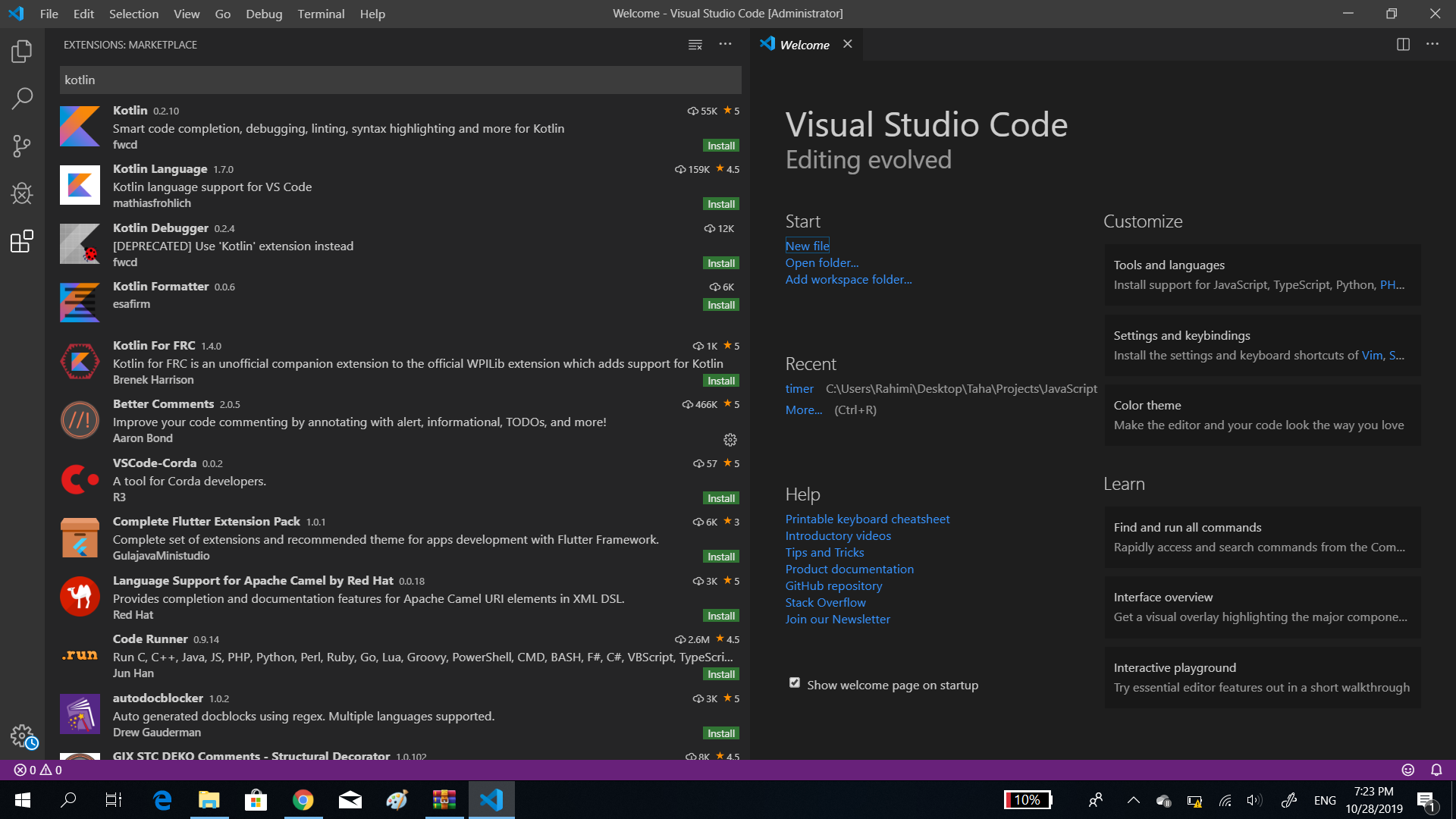Click the Open folder... link

click(822, 262)
